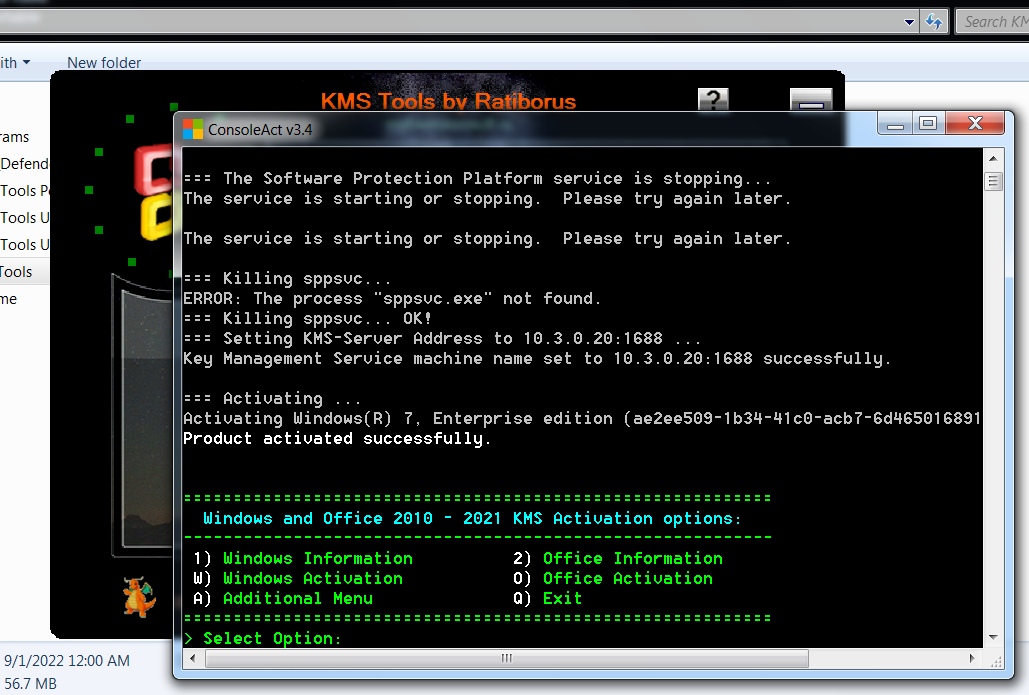Click the 'Windows Information' menu option text
Image resolution: width=1029 pixels, height=695 pixels.
(318, 558)
